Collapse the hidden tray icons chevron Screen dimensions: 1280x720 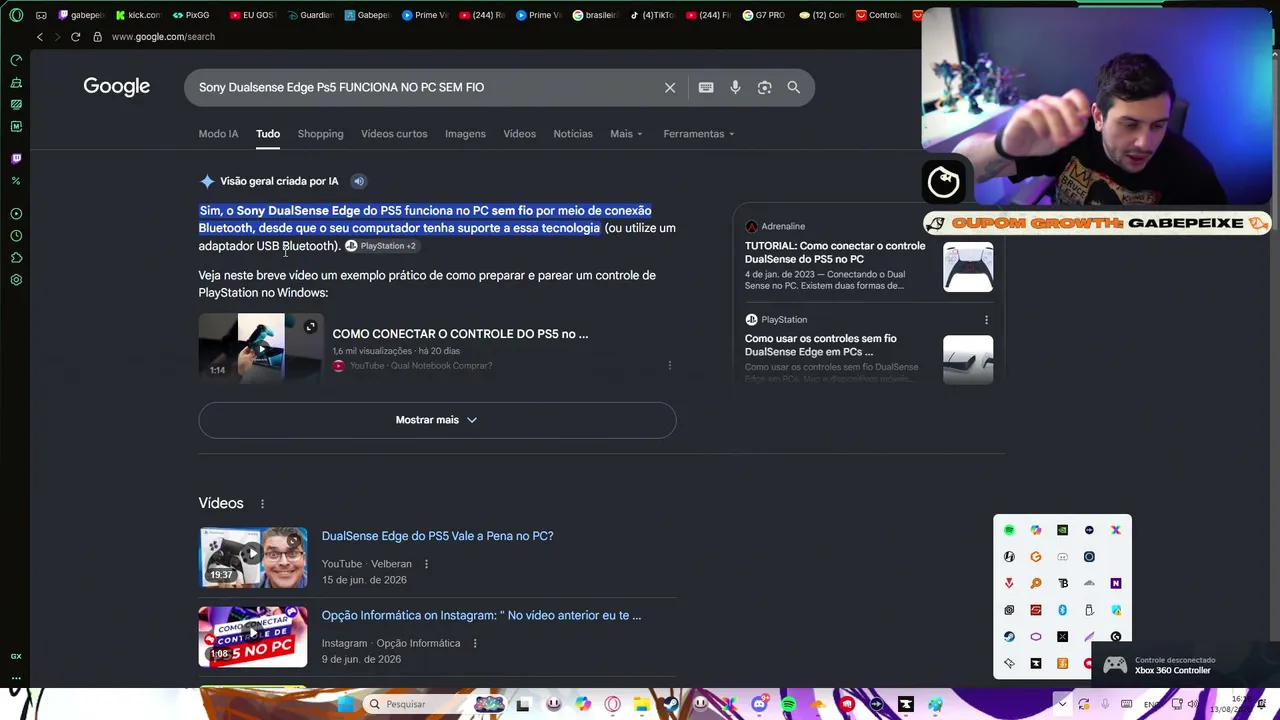[1062, 704]
